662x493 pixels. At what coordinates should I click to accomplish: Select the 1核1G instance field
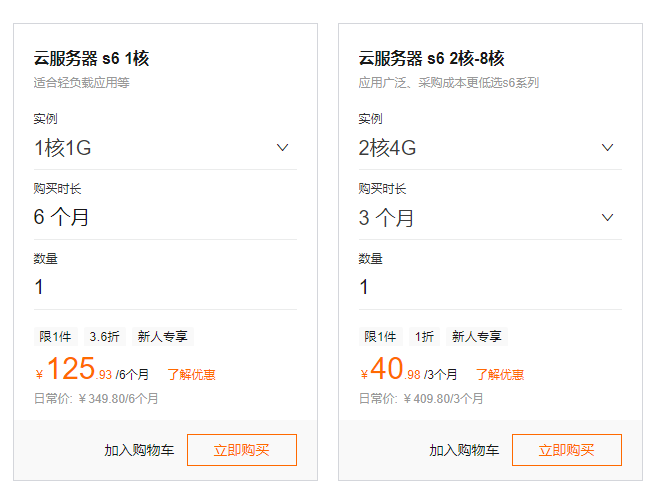tap(150, 148)
